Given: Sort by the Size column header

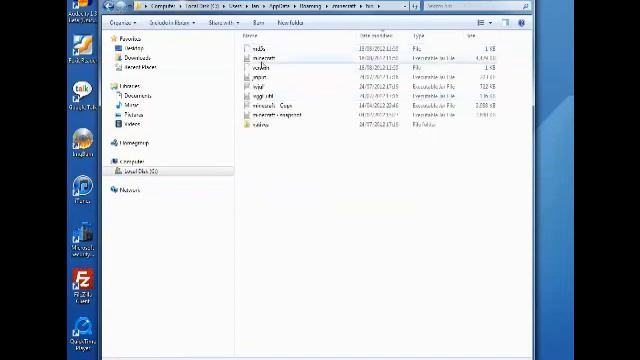Looking at the screenshot, I should (x=471, y=36).
